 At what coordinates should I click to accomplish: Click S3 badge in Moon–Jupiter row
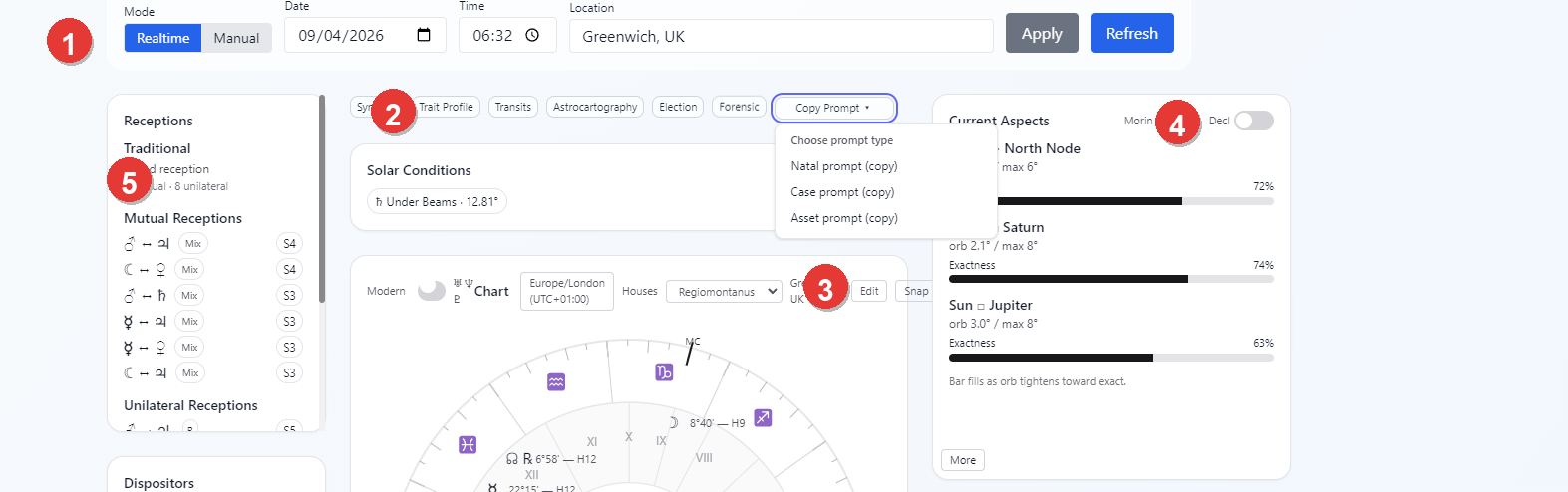click(x=289, y=373)
